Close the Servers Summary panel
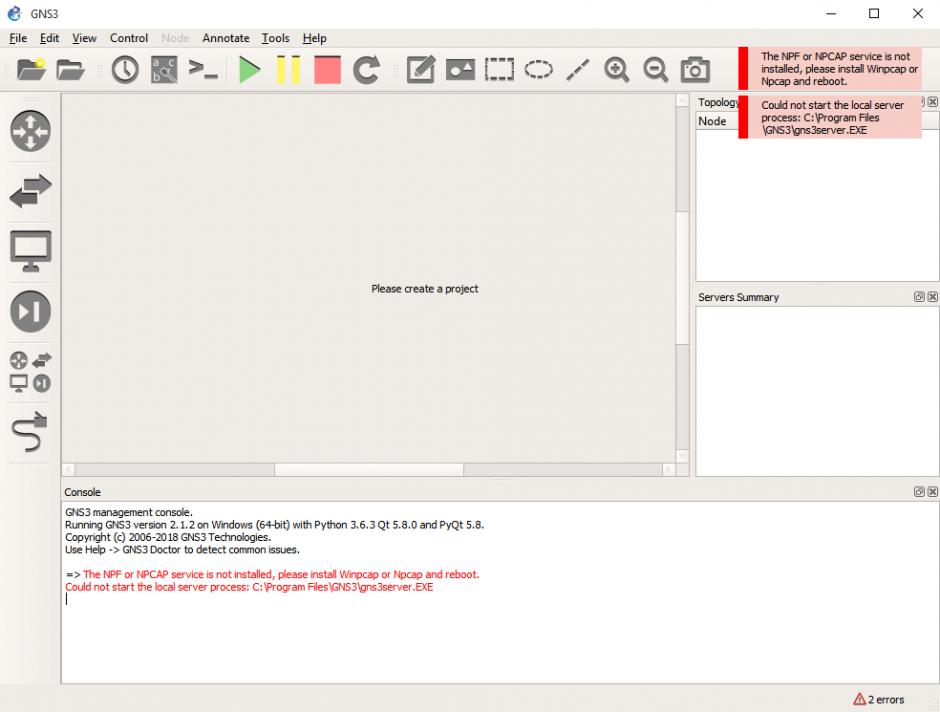 pos(933,297)
